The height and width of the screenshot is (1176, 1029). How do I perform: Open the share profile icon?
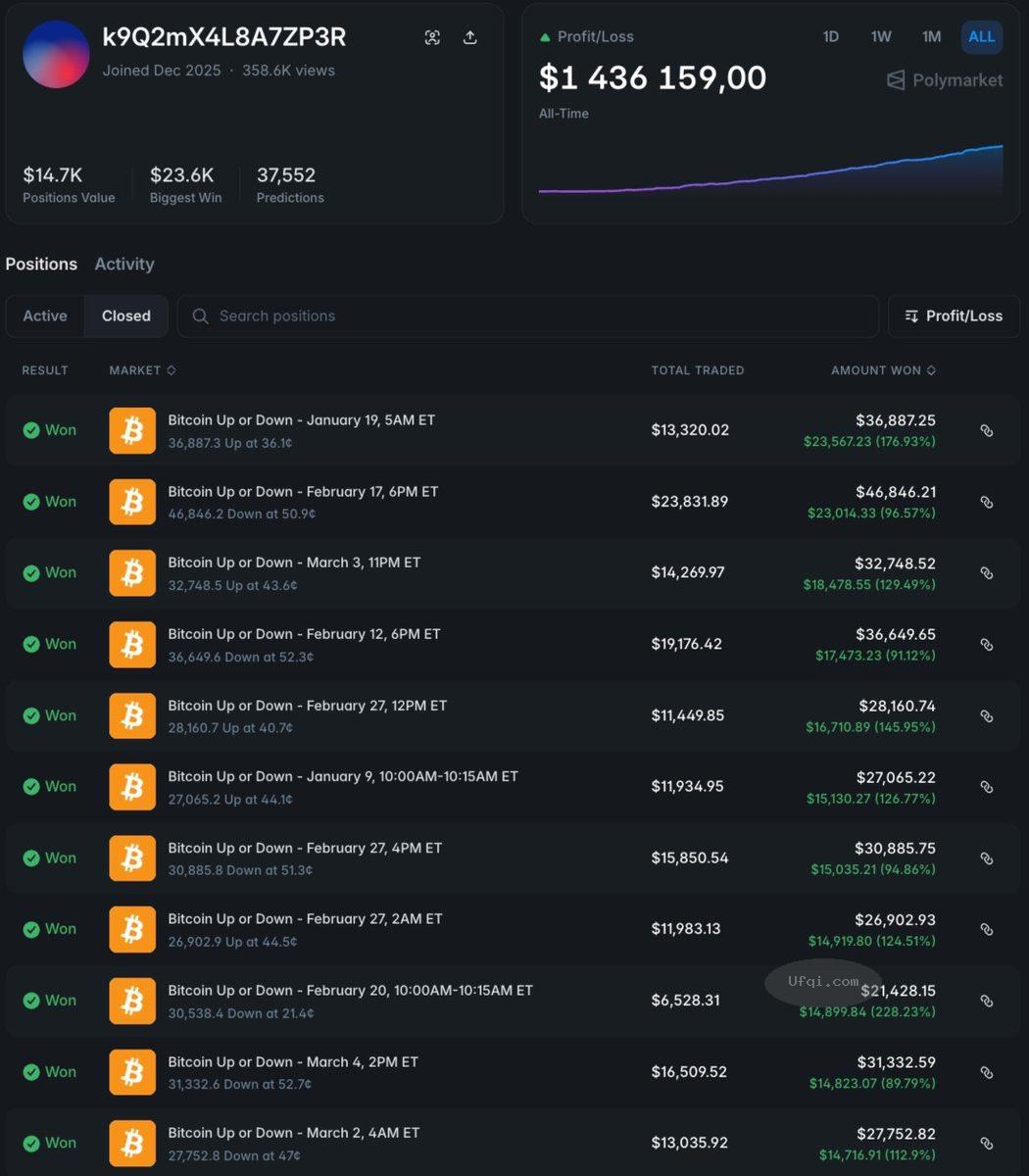(469, 37)
